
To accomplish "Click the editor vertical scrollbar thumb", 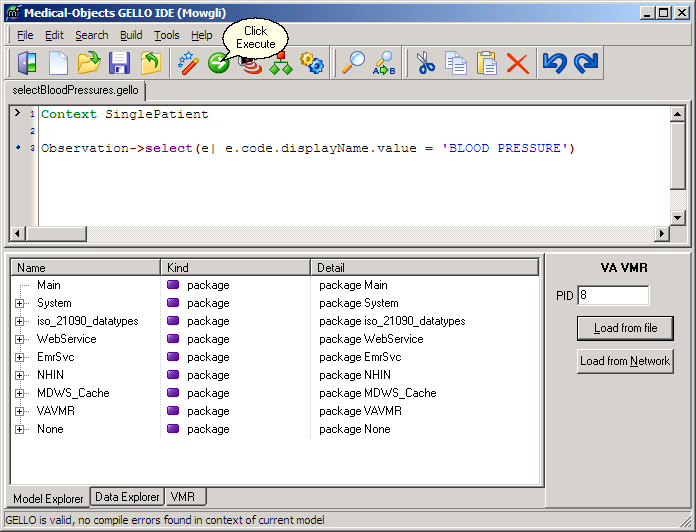I will tap(677, 156).
